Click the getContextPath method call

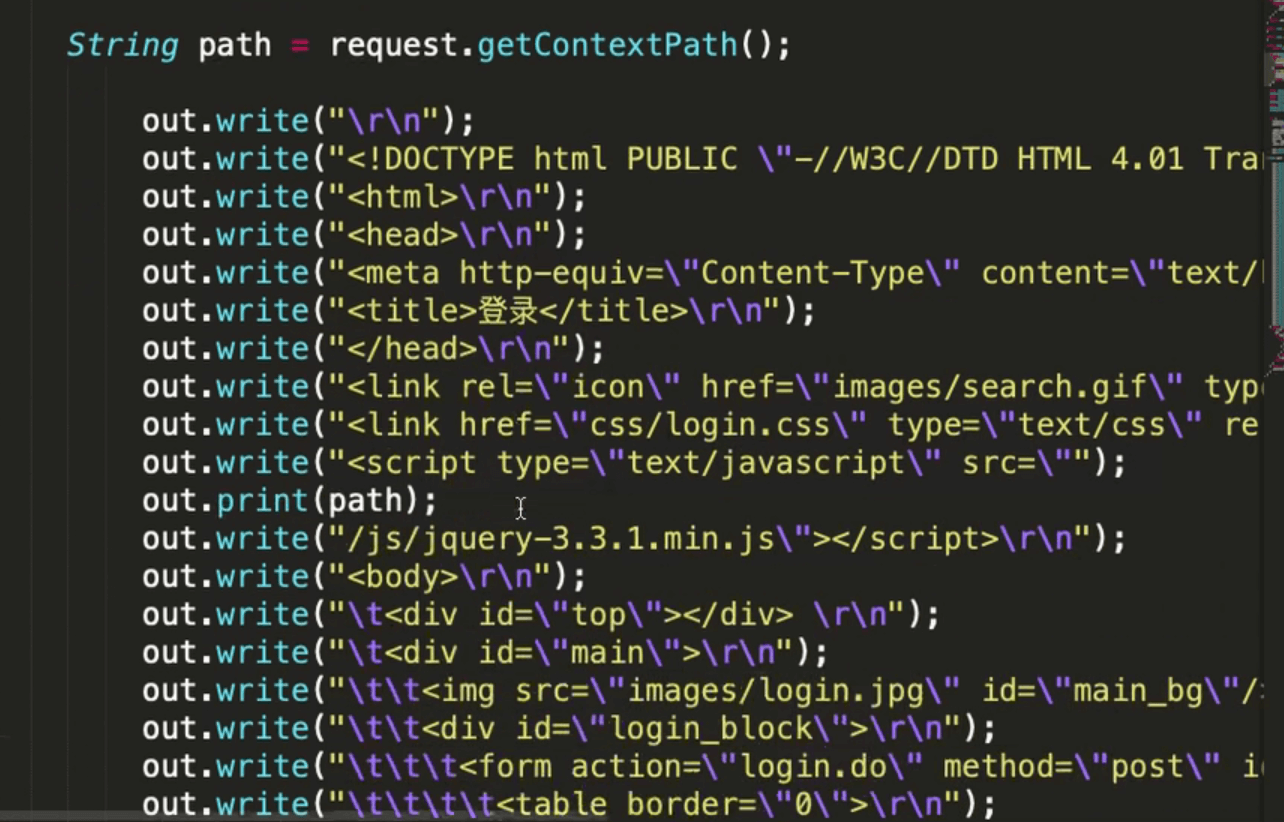[607, 46]
